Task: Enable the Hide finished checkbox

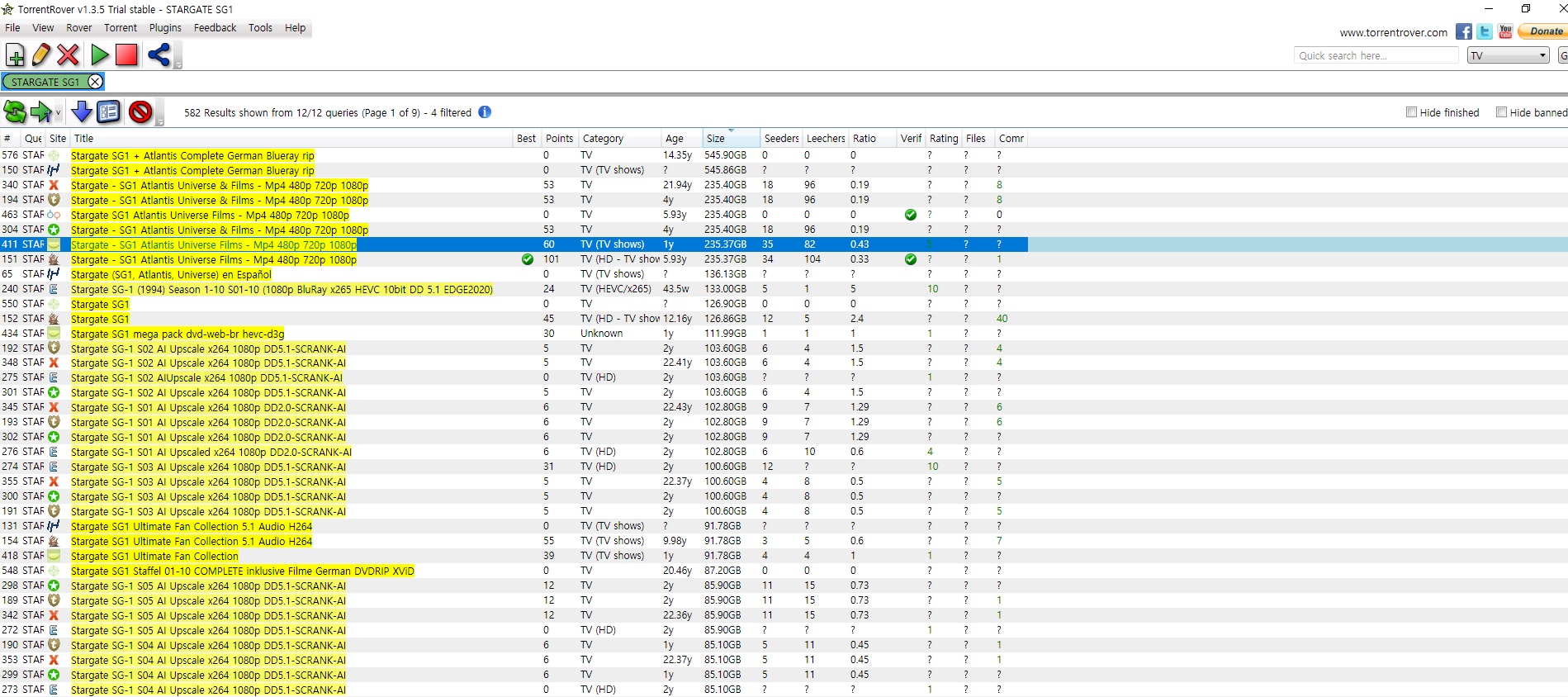Action: click(x=1411, y=112)
